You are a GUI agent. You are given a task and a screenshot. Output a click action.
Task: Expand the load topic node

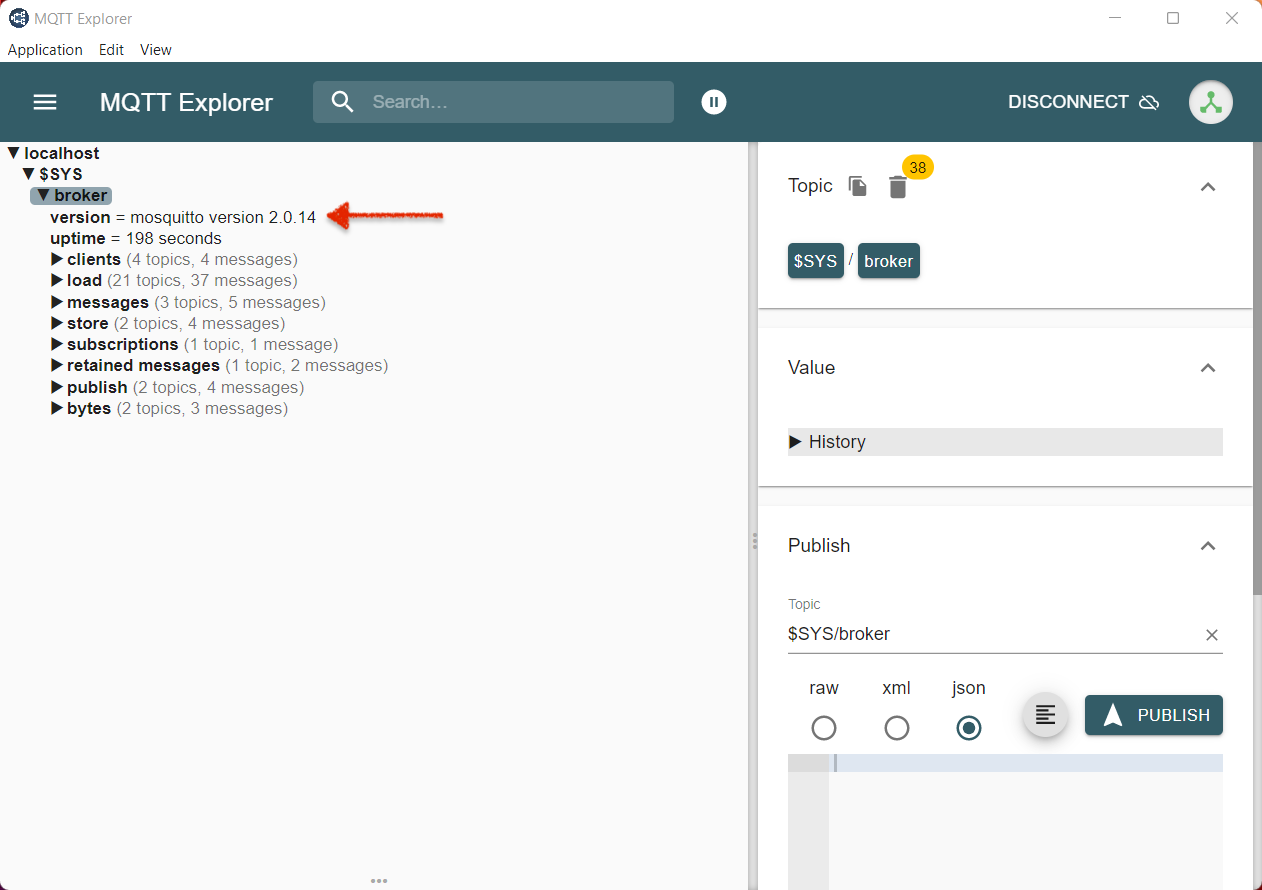(57, 280)
